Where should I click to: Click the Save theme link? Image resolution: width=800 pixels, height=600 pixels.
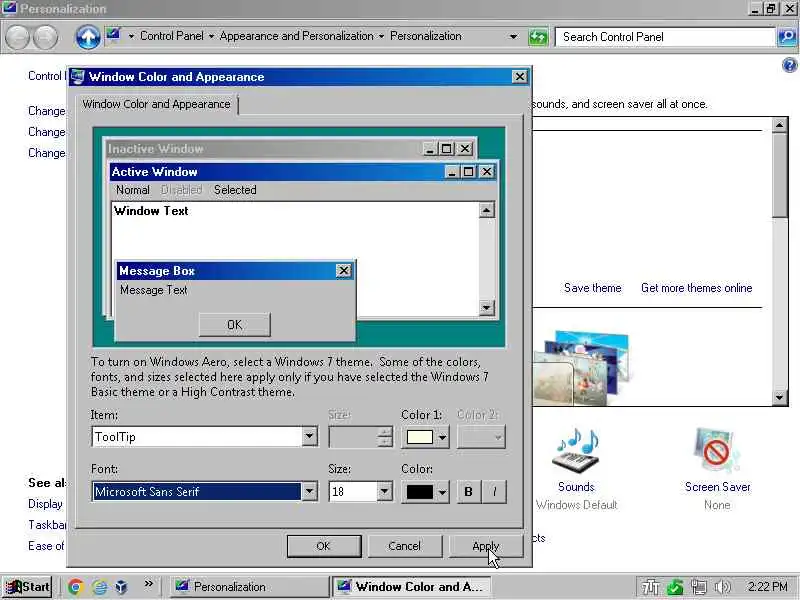593,288
